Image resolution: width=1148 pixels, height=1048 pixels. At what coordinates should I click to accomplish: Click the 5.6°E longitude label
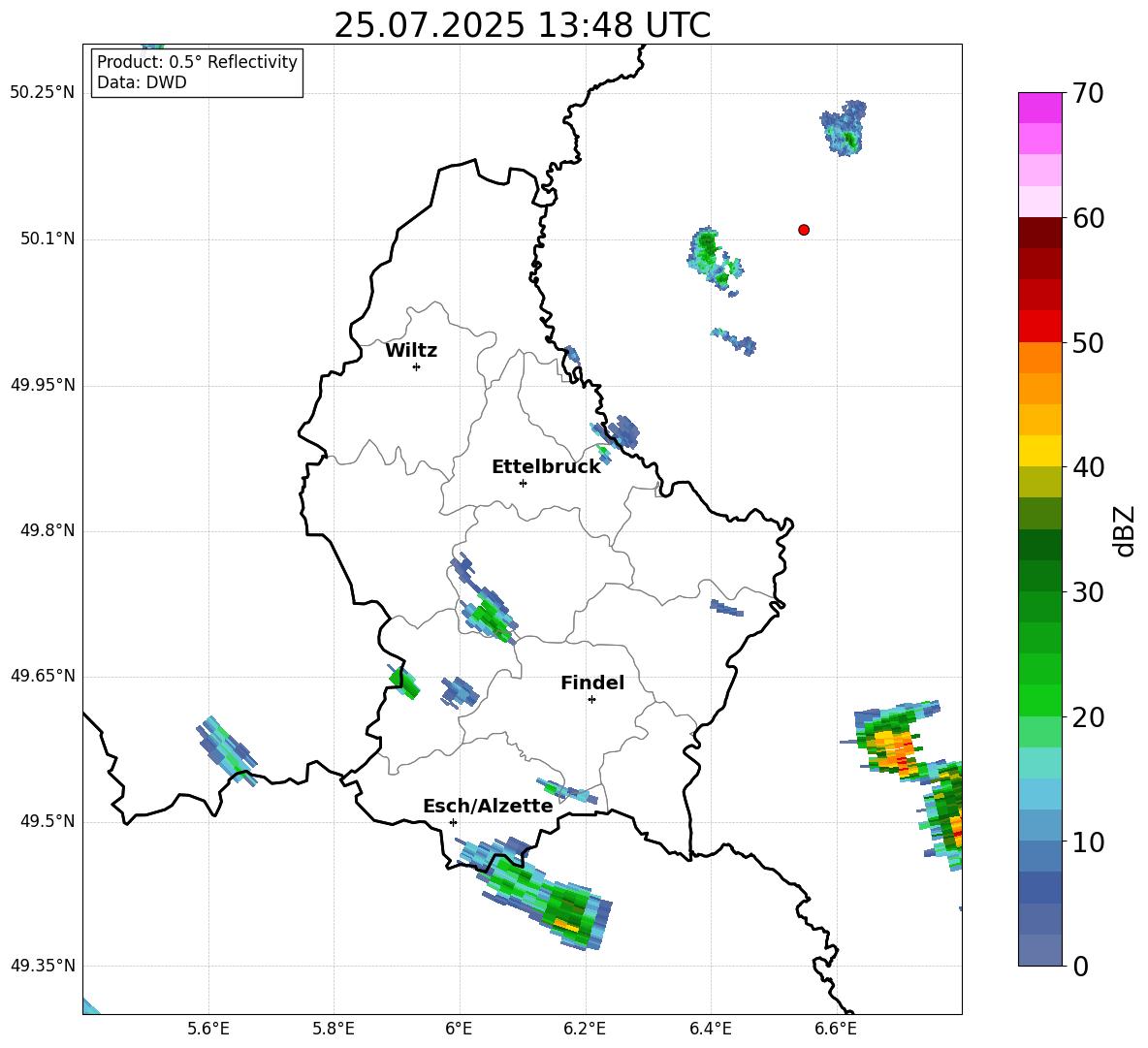208,1029
